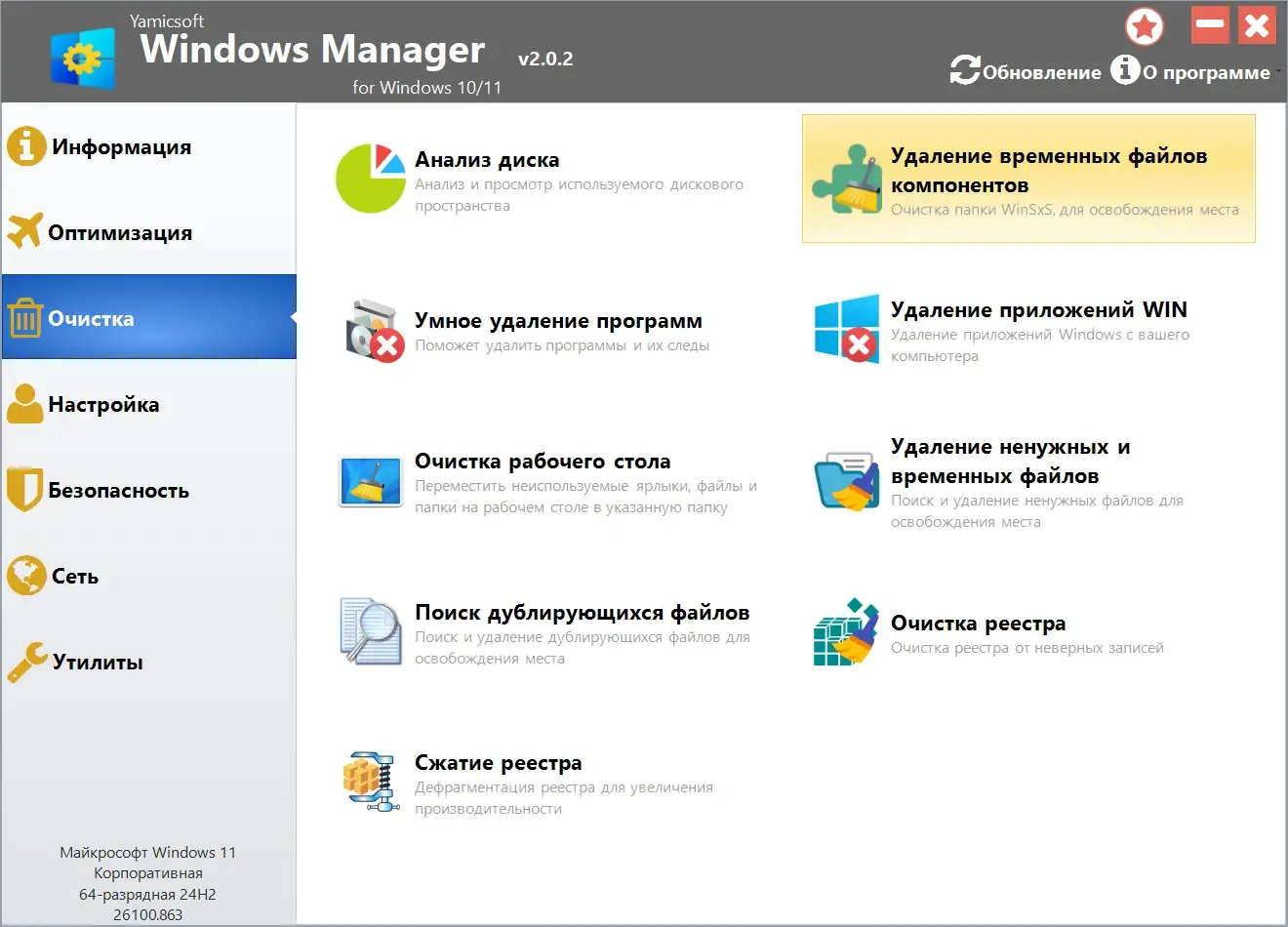Click the '64-разрядная 24H2' text
The width and height of the screenshot is (1288, 927).
[148, 895]
